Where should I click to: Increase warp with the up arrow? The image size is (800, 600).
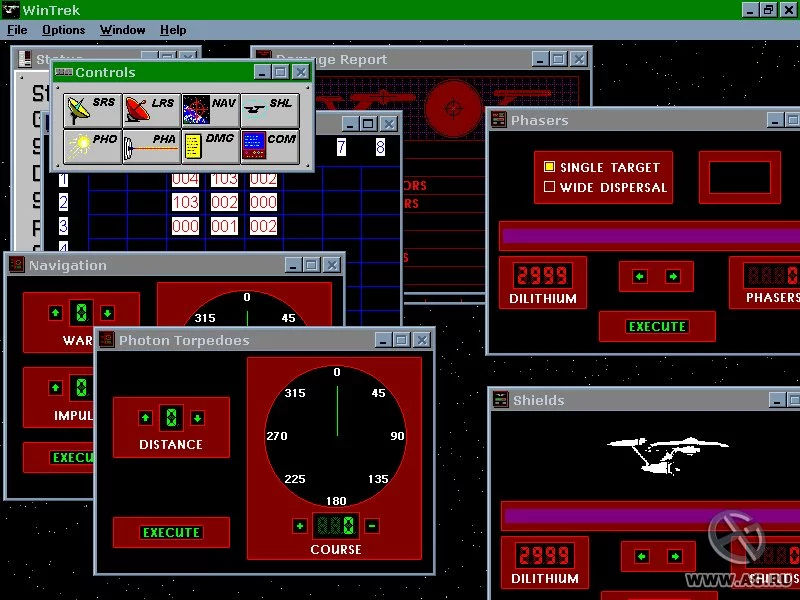[55, 312]
